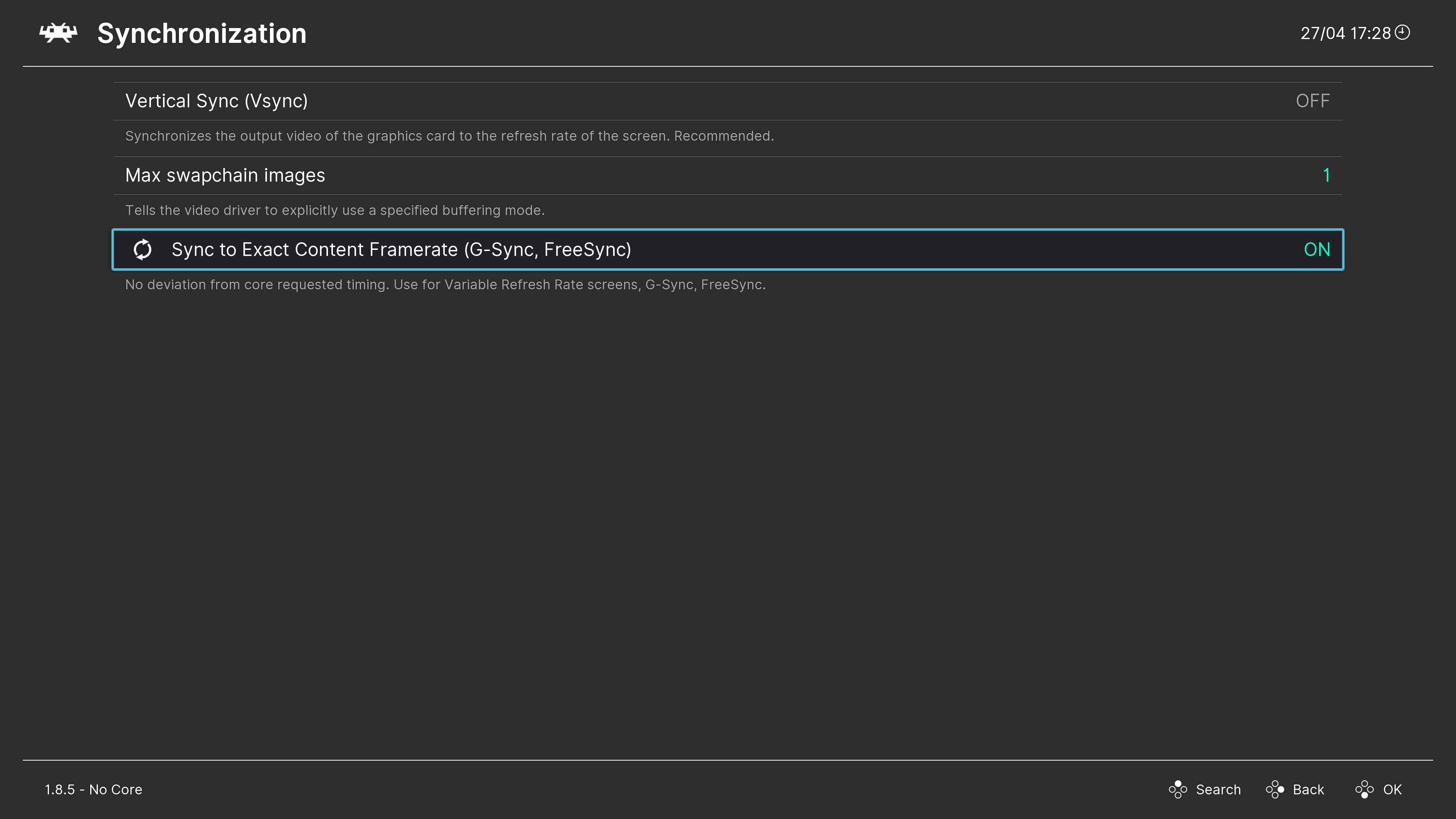This screenshot has width=1456, height=819.
Task: Click the No deviation from core timing description
Action: [446, 284]
